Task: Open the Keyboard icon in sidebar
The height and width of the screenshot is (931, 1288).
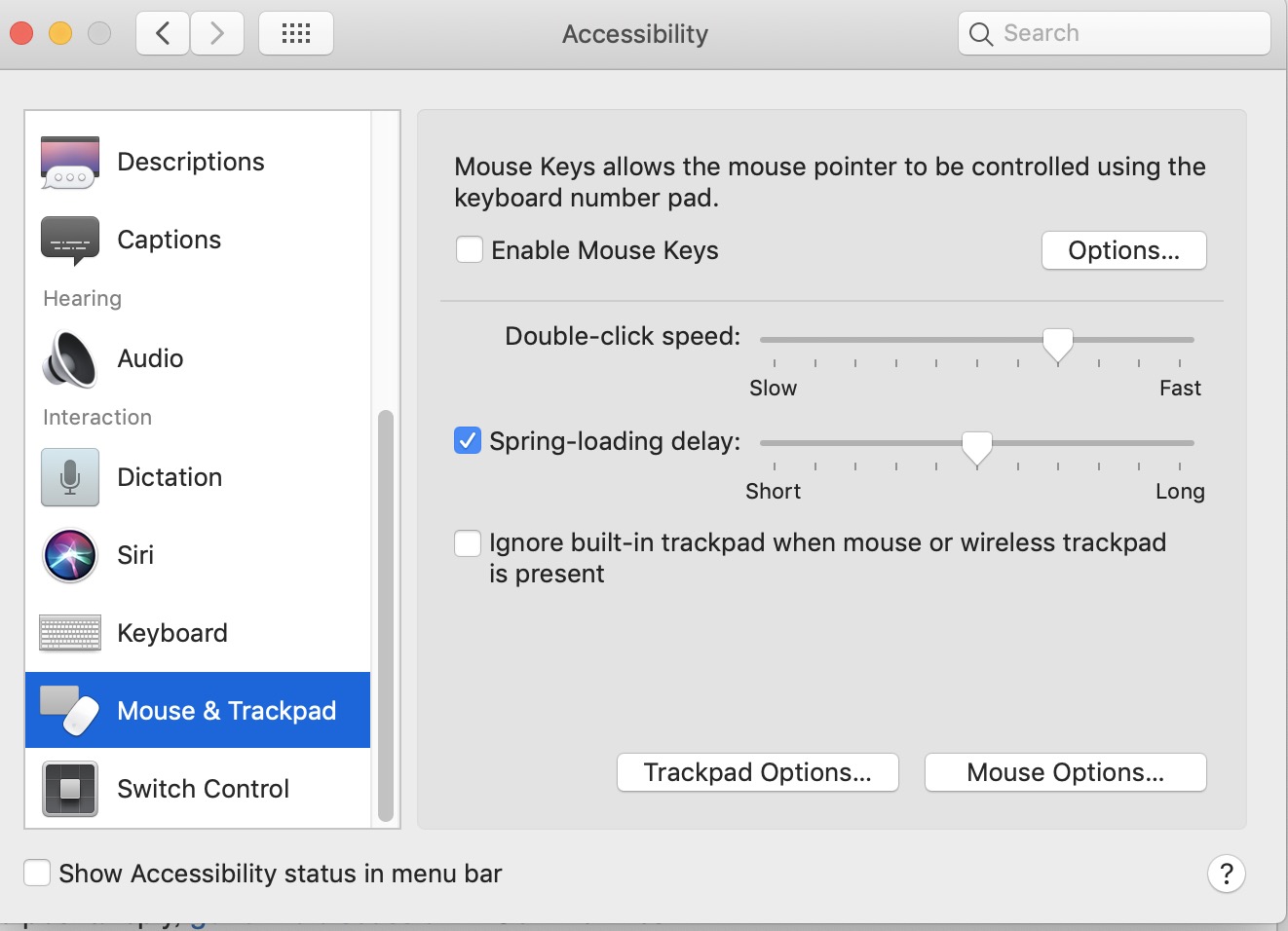Action: pyautogui.click(x=70, y=633)
